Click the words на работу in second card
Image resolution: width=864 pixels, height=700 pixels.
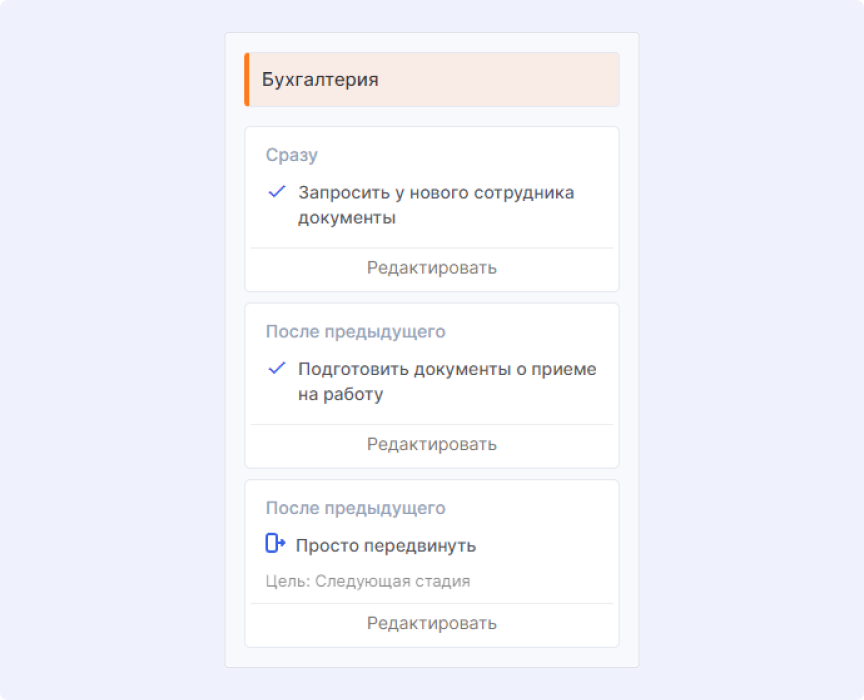(340, 395)
